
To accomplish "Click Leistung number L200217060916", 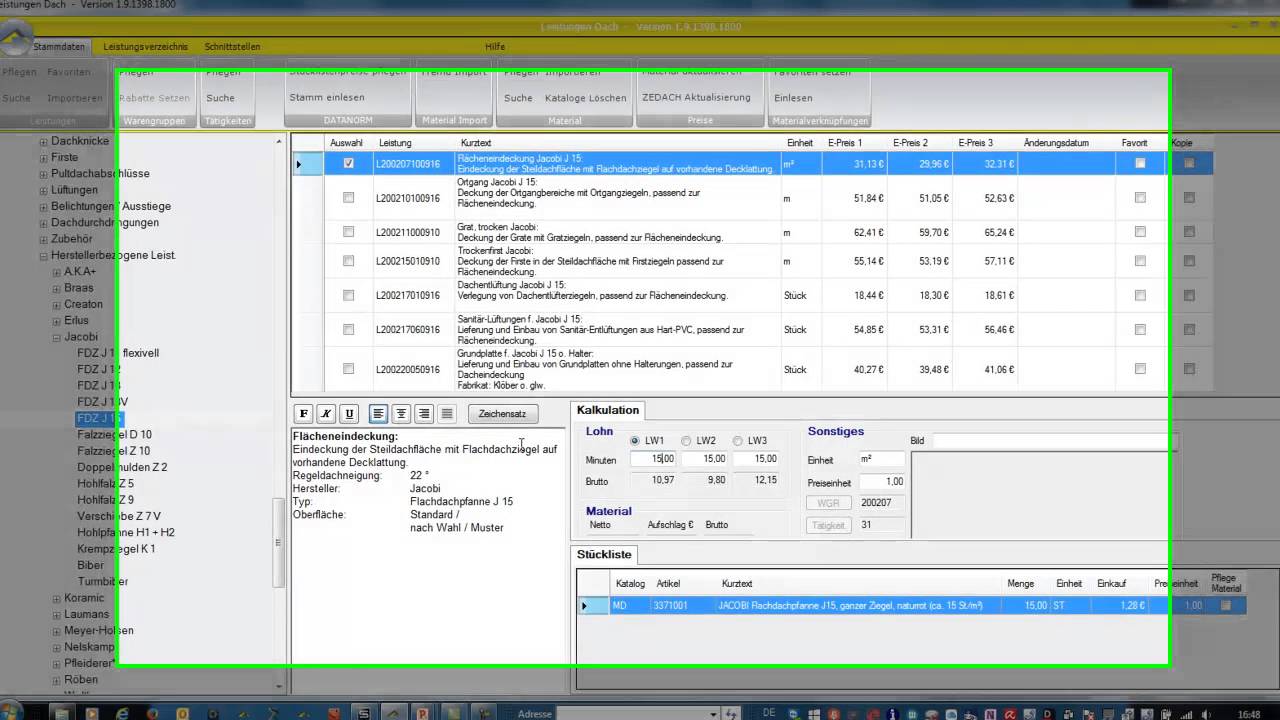I will (408, 330).
